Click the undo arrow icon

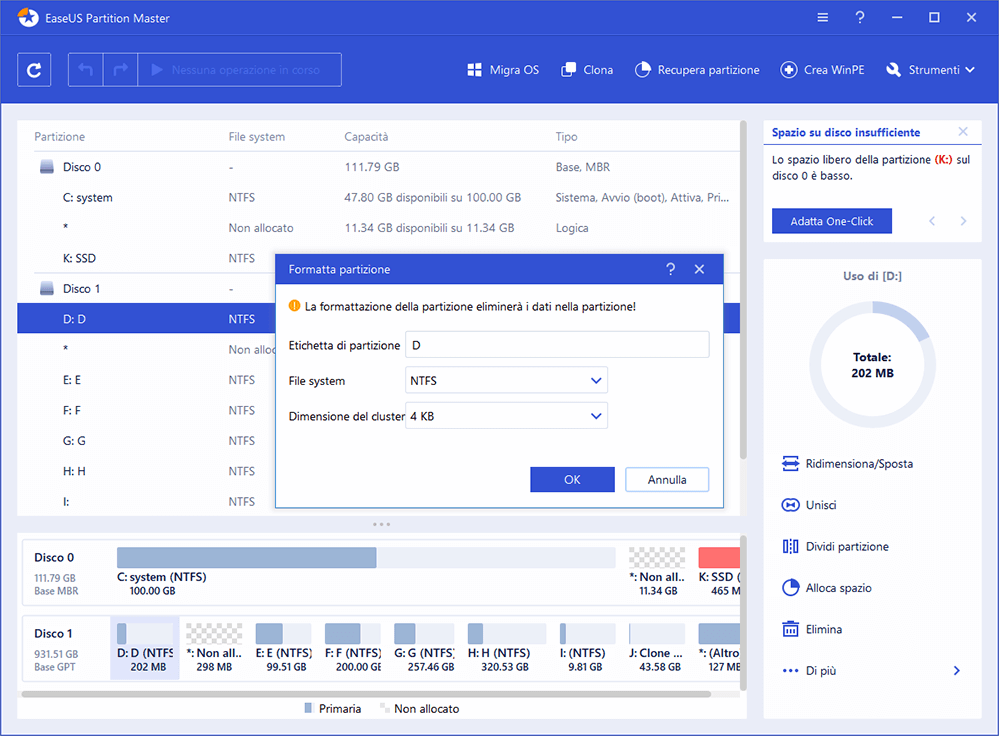[x=85, y=69]
